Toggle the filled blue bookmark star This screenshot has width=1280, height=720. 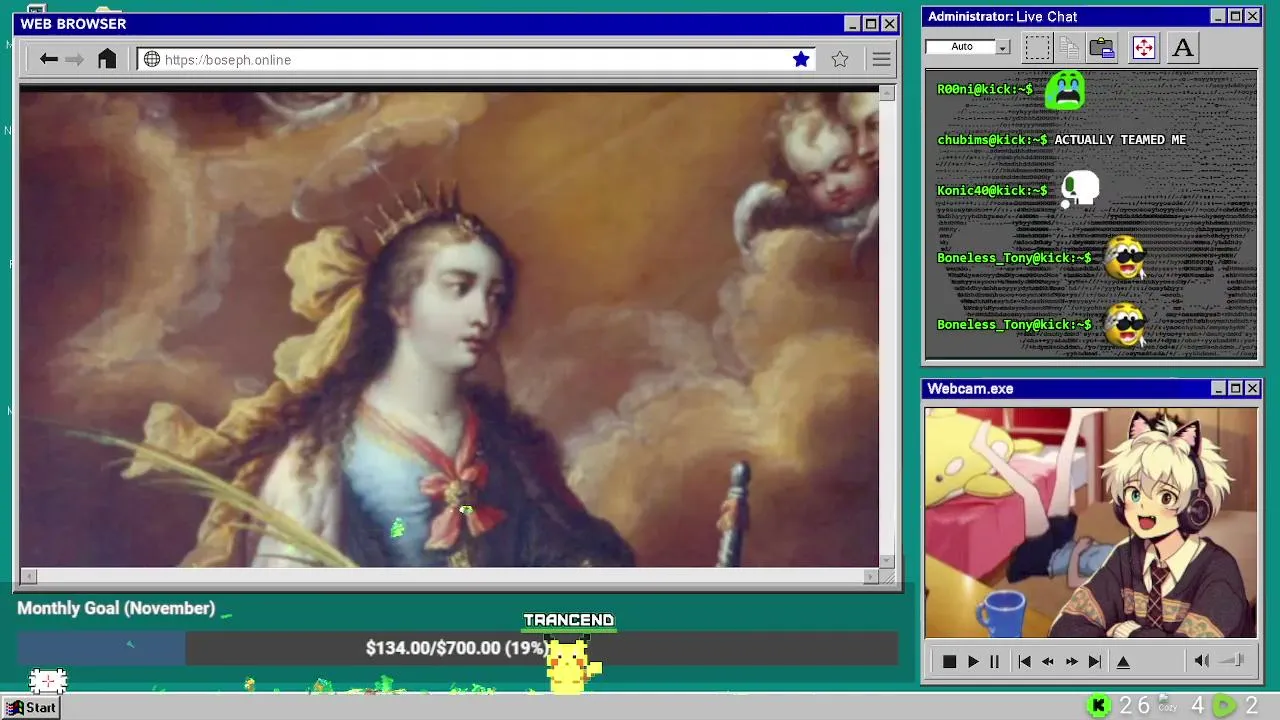coord(801,59)
